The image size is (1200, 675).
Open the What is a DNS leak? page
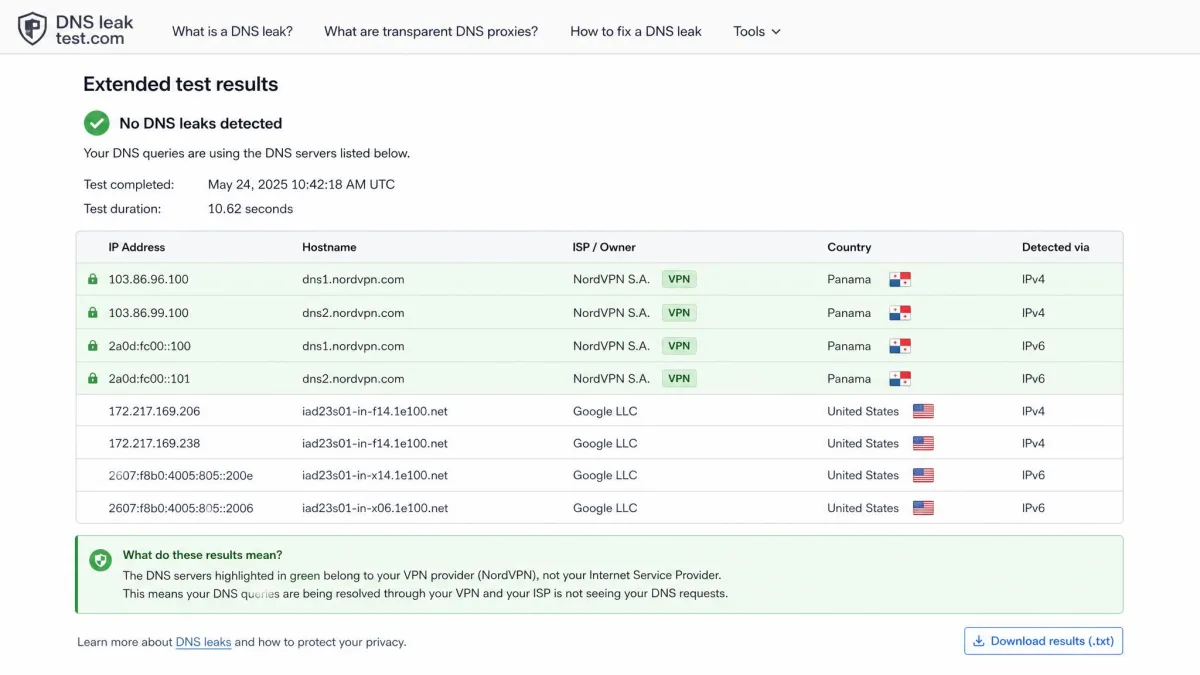[232, 31]
